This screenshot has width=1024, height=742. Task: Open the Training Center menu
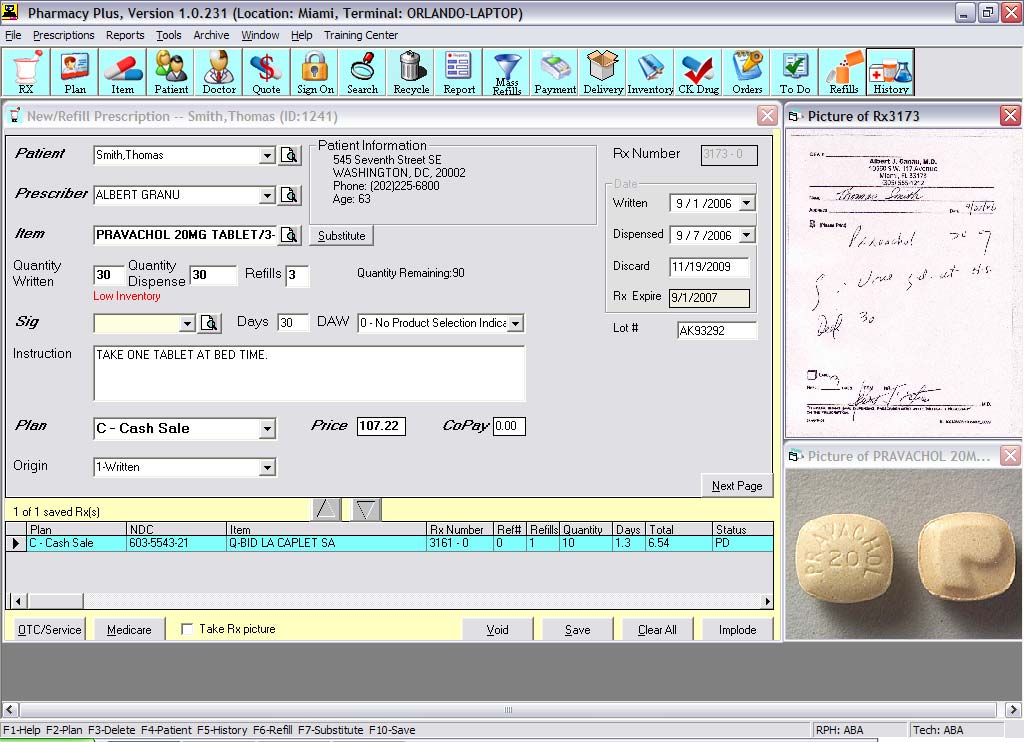coord(361,35)
